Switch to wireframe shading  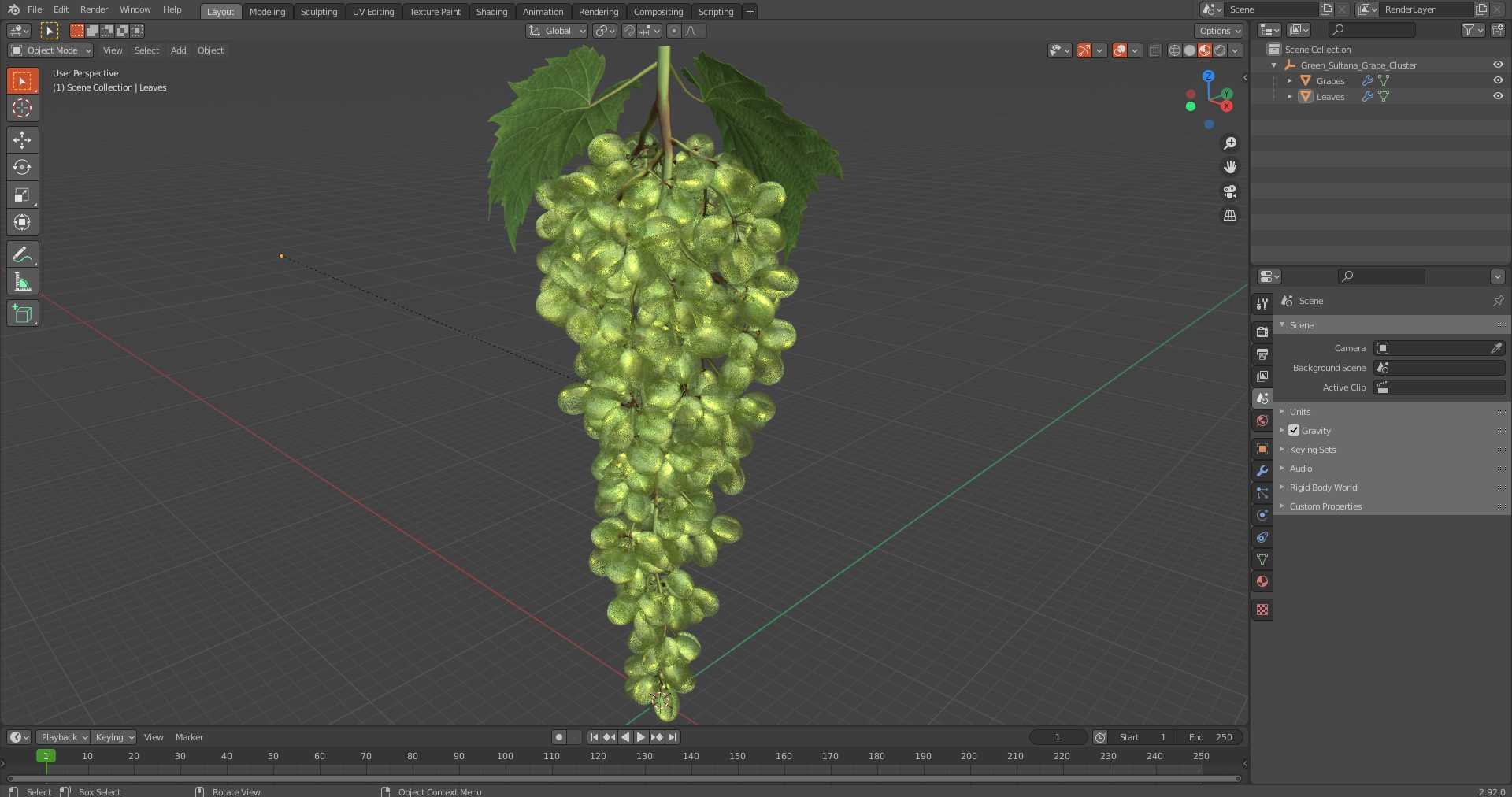1174,50
